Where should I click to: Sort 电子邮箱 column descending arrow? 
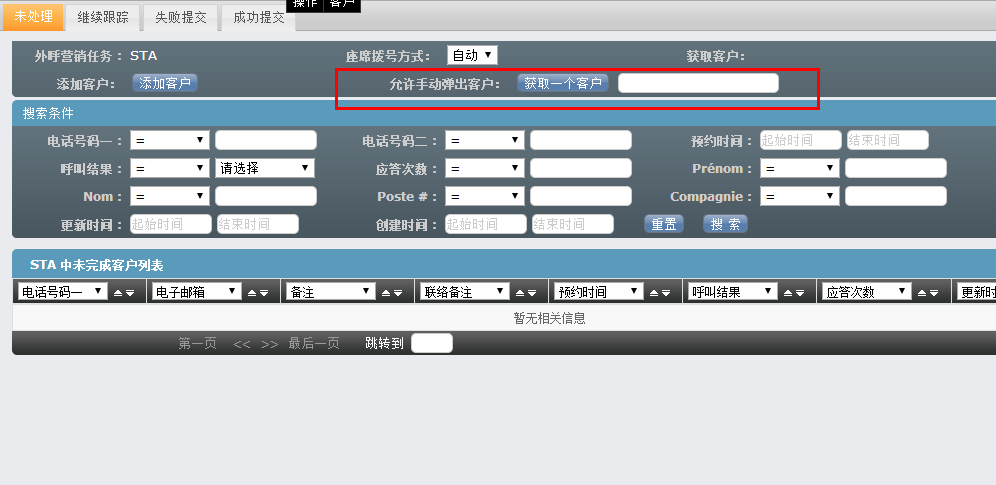(264, 293)
